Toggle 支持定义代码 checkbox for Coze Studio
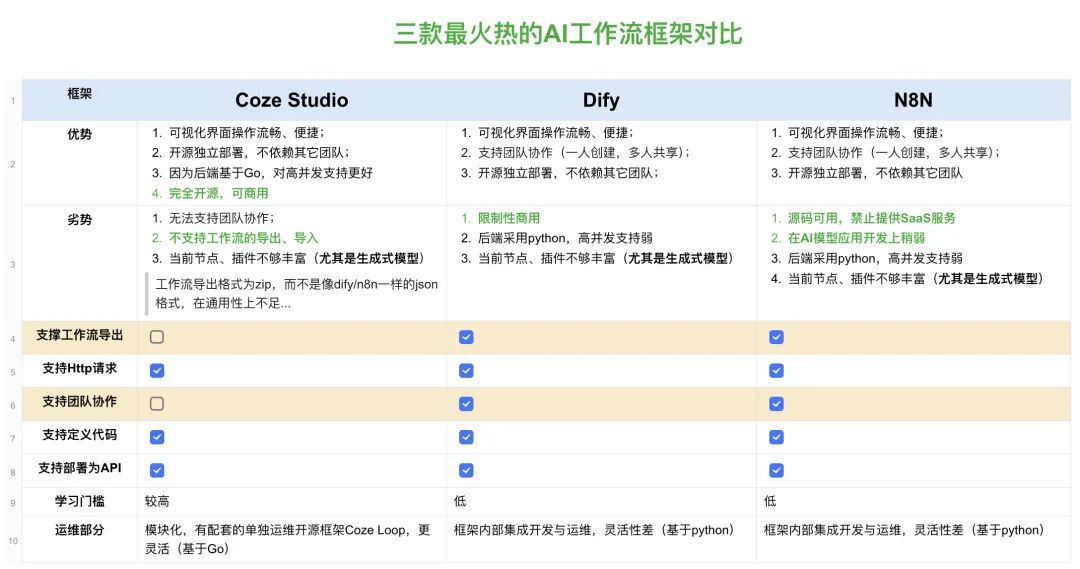The height and width of the screenshot is (569, 1080). [157, 437]
